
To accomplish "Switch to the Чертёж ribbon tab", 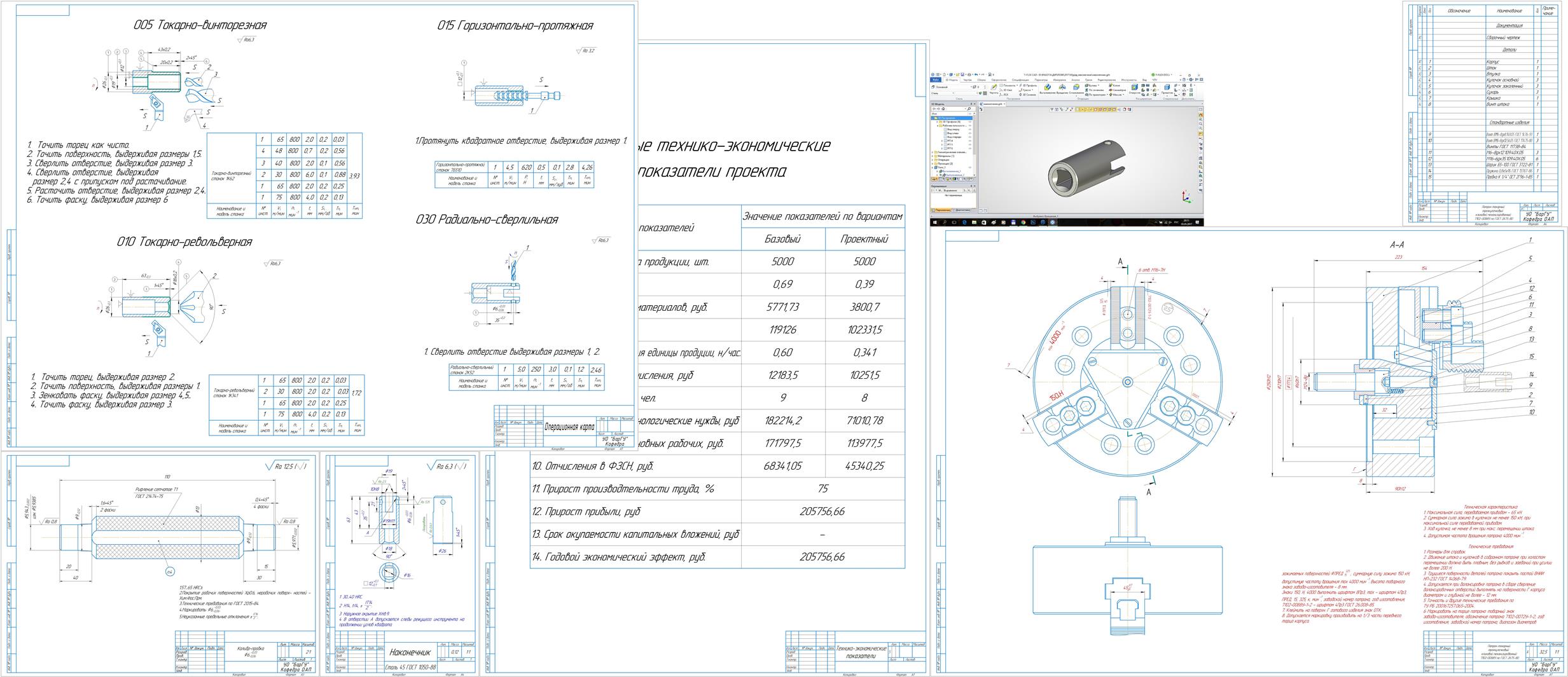I will (967, 80).
